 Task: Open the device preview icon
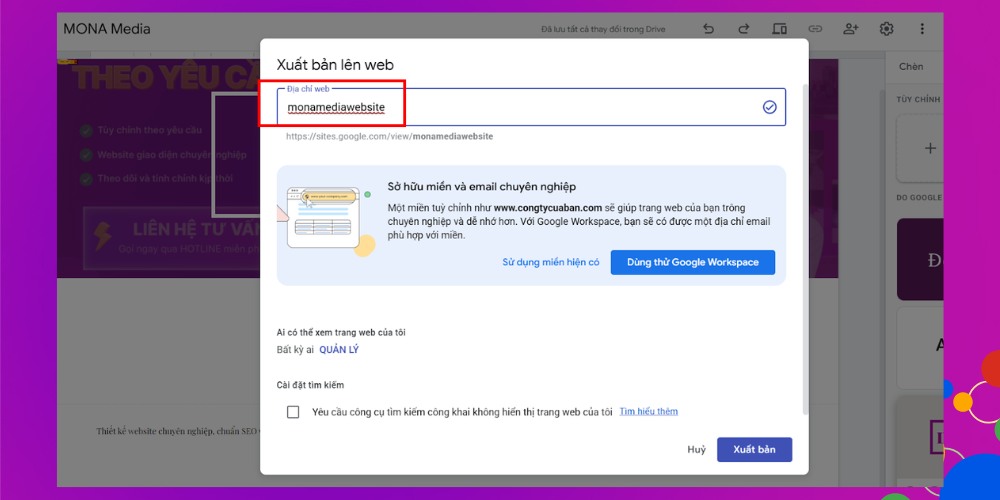click(x=779, y=29)
